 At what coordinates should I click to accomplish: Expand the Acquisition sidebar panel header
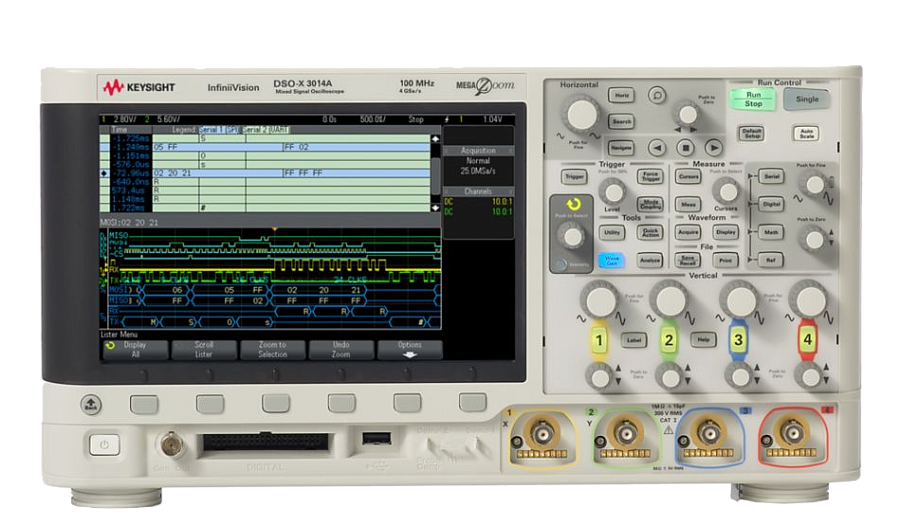478,150
